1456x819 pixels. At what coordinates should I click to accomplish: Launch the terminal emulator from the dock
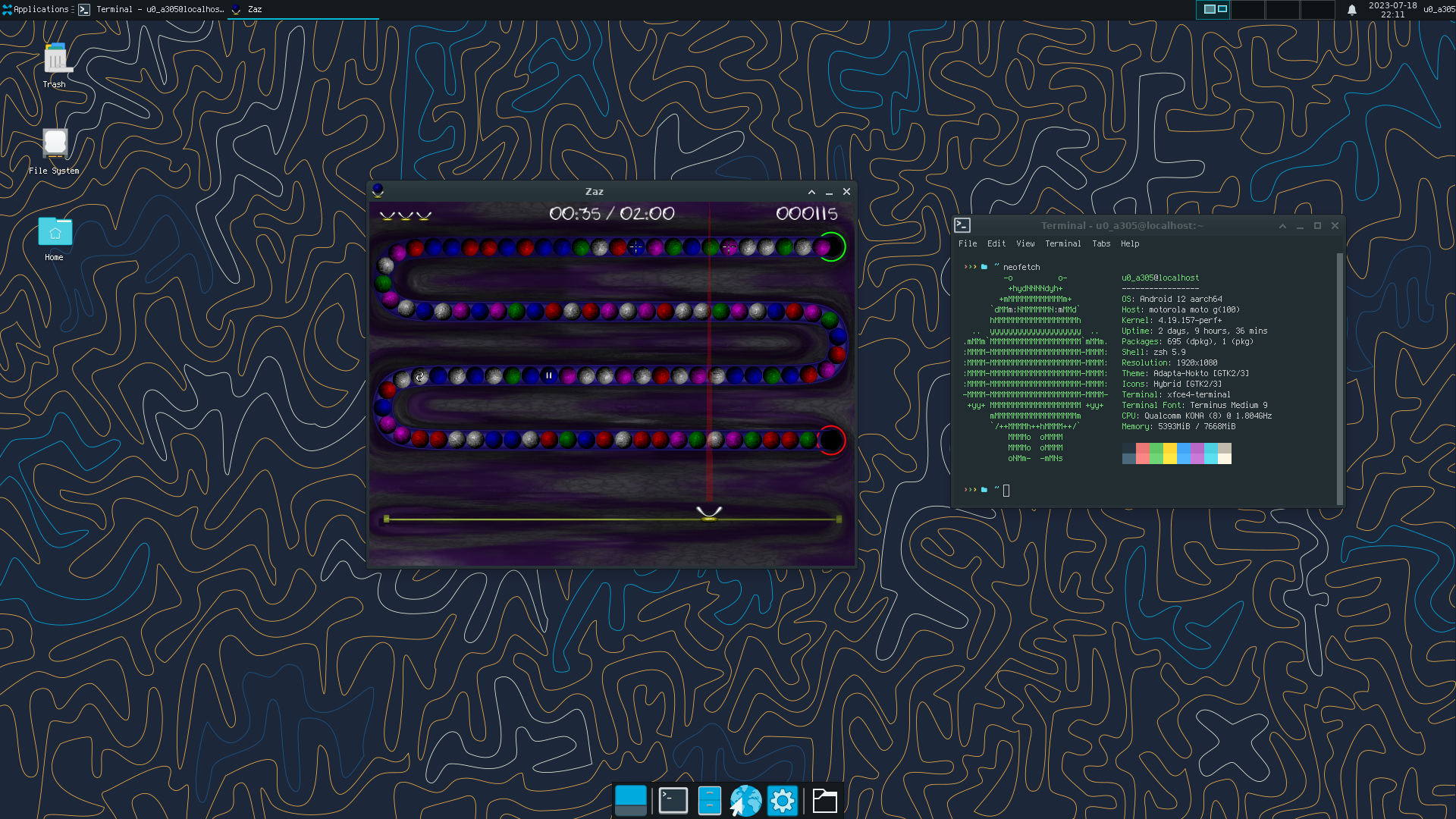tap(673, 800)
